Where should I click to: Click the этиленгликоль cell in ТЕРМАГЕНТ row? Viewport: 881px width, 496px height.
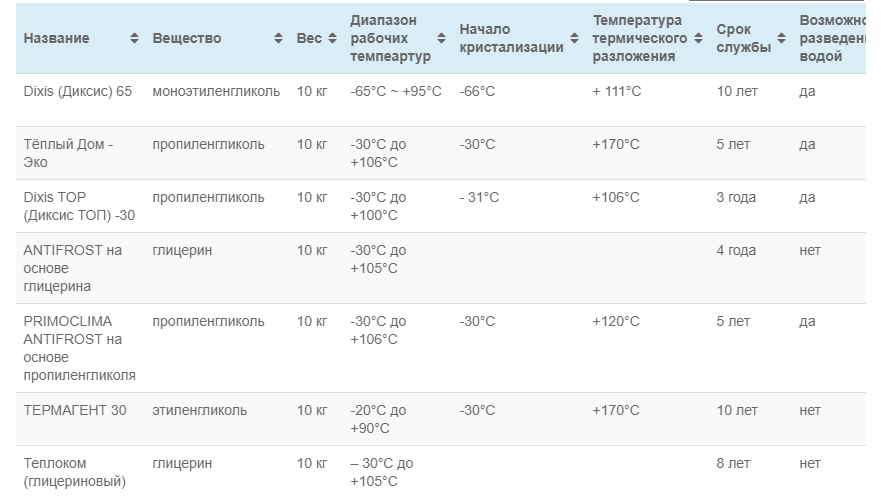[199, 410]
